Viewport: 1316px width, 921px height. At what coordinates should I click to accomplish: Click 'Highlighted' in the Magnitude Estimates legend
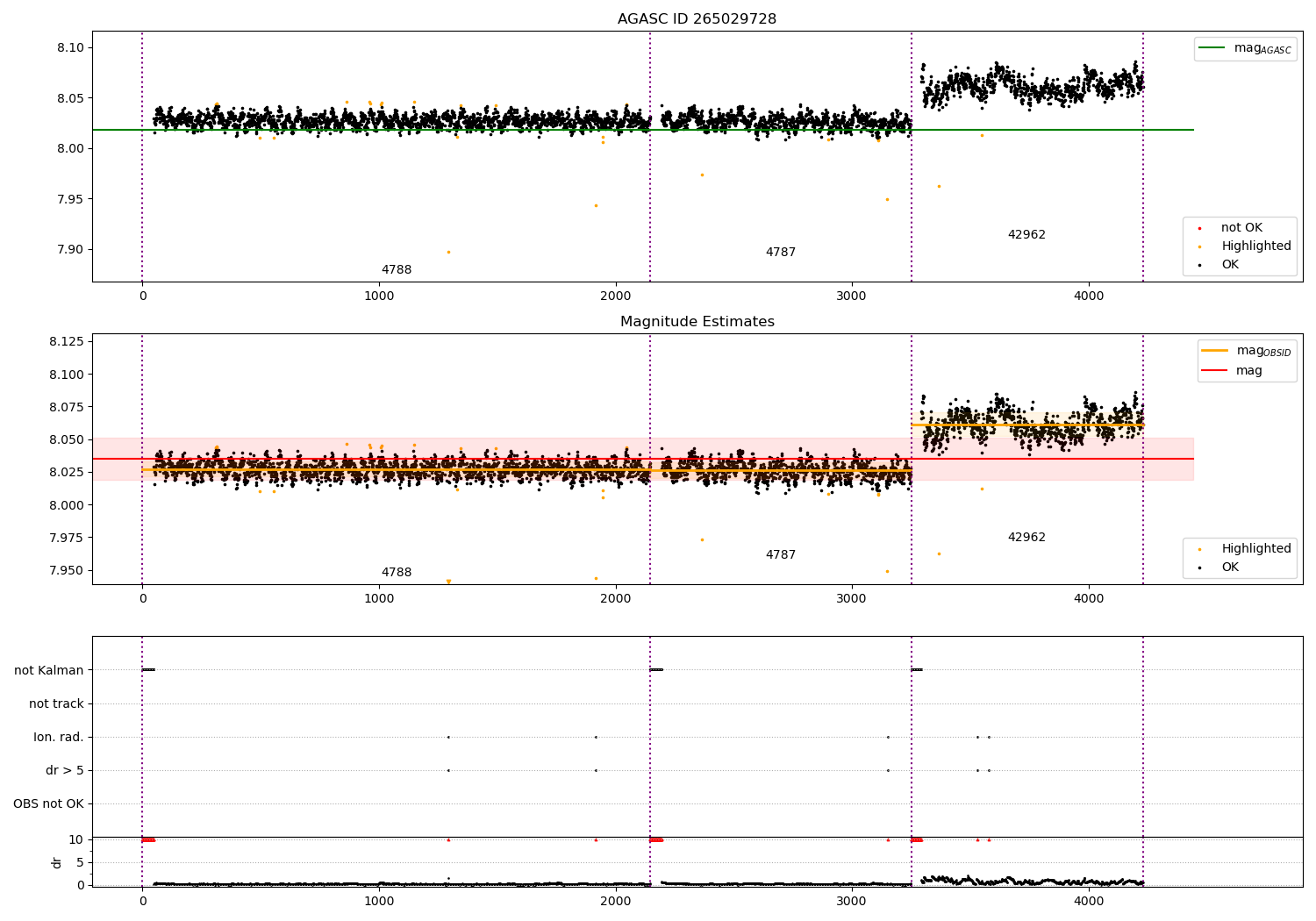coord(1256,549)
